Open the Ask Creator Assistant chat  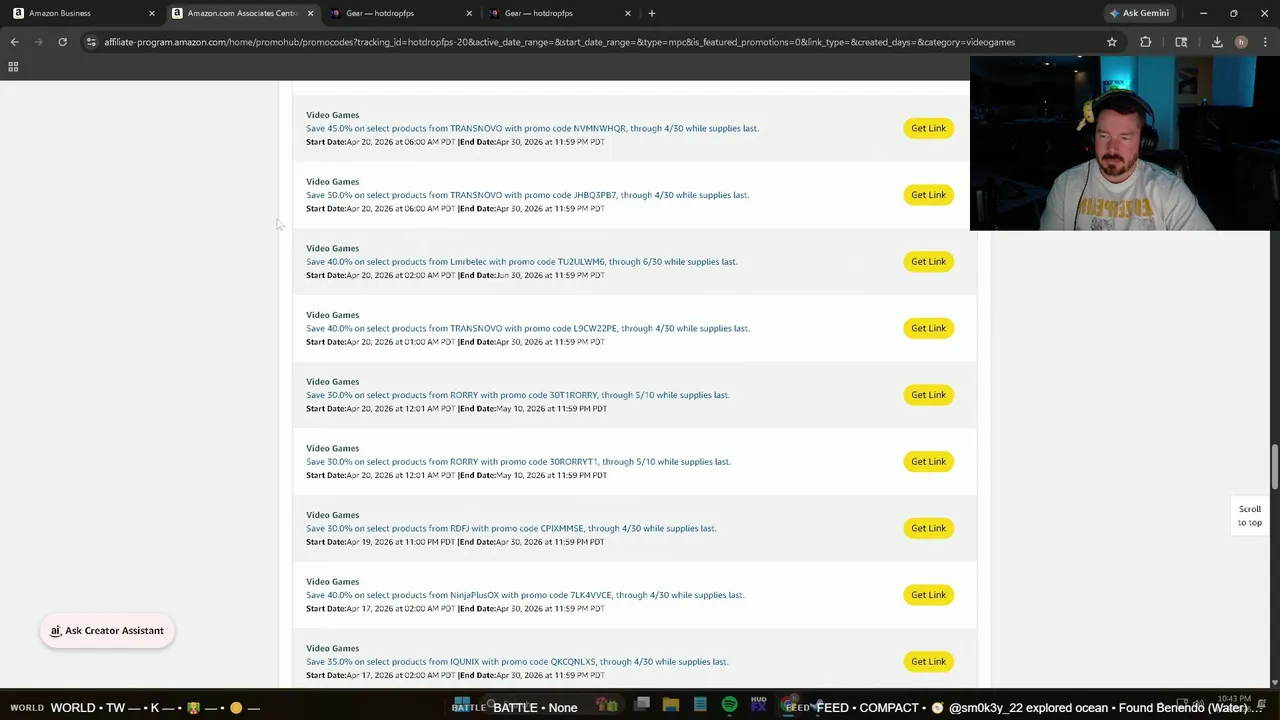107,631
